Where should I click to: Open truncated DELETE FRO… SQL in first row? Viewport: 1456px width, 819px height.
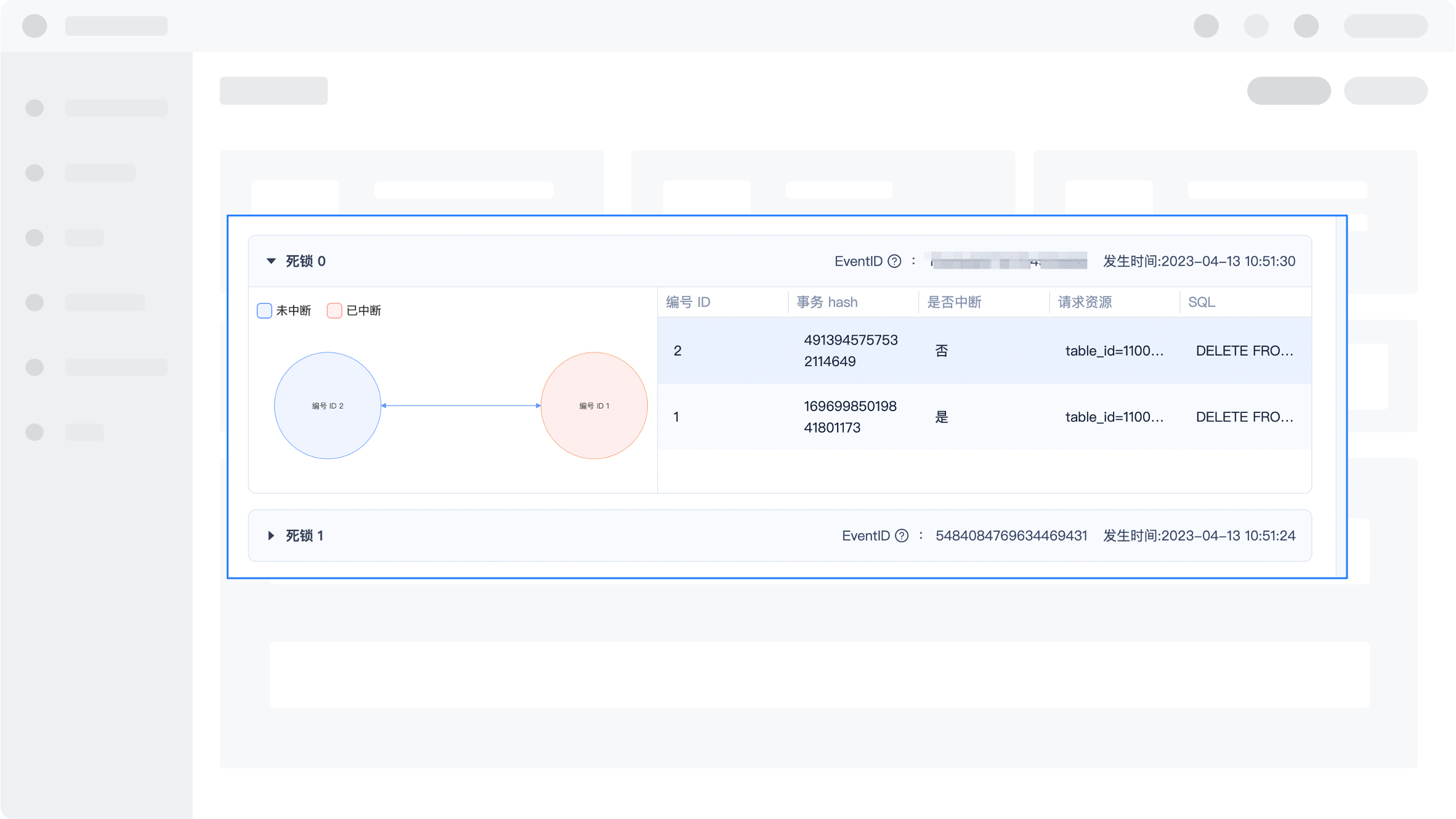click(1244, 351)
